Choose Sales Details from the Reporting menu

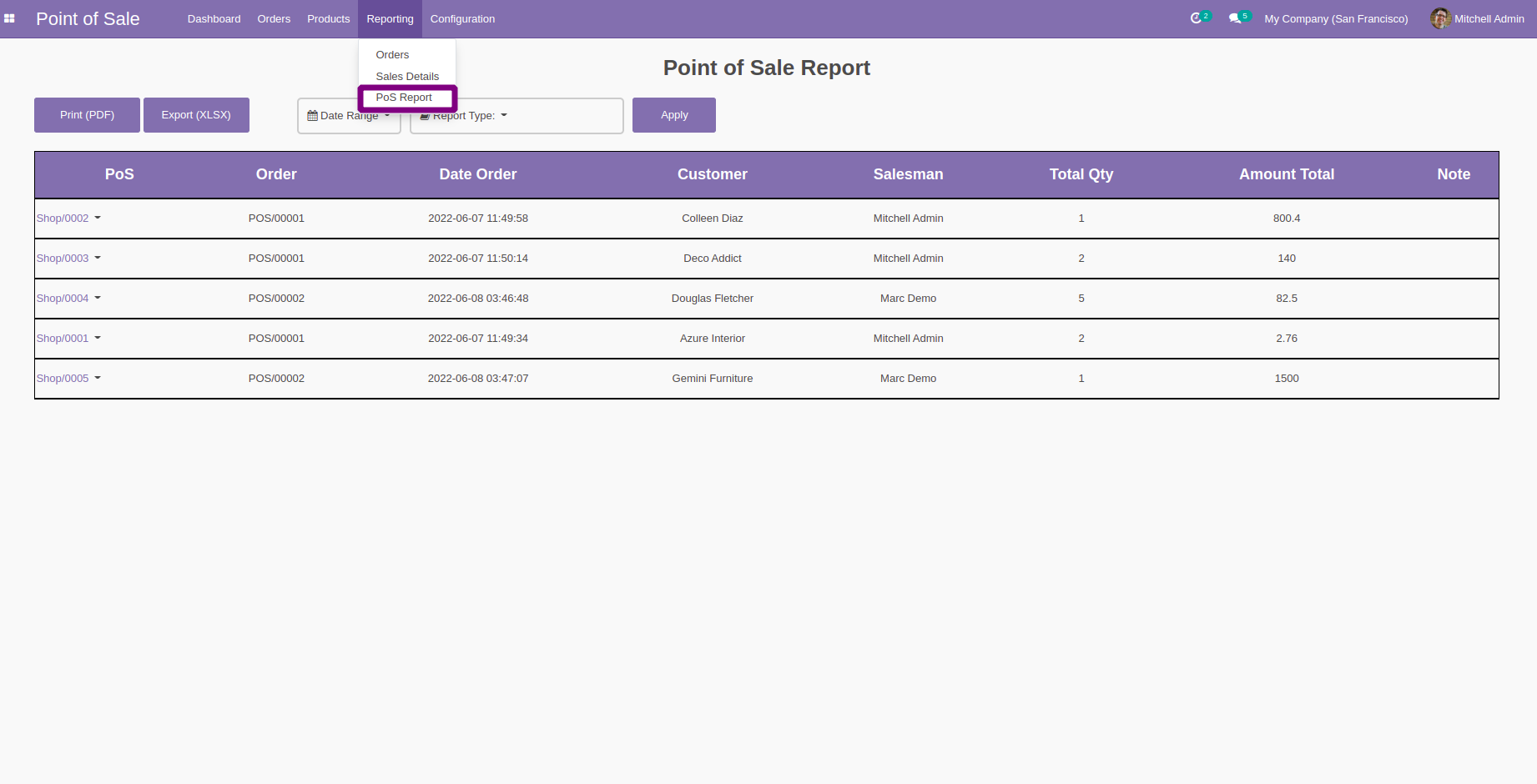click(x=407, y=76)
